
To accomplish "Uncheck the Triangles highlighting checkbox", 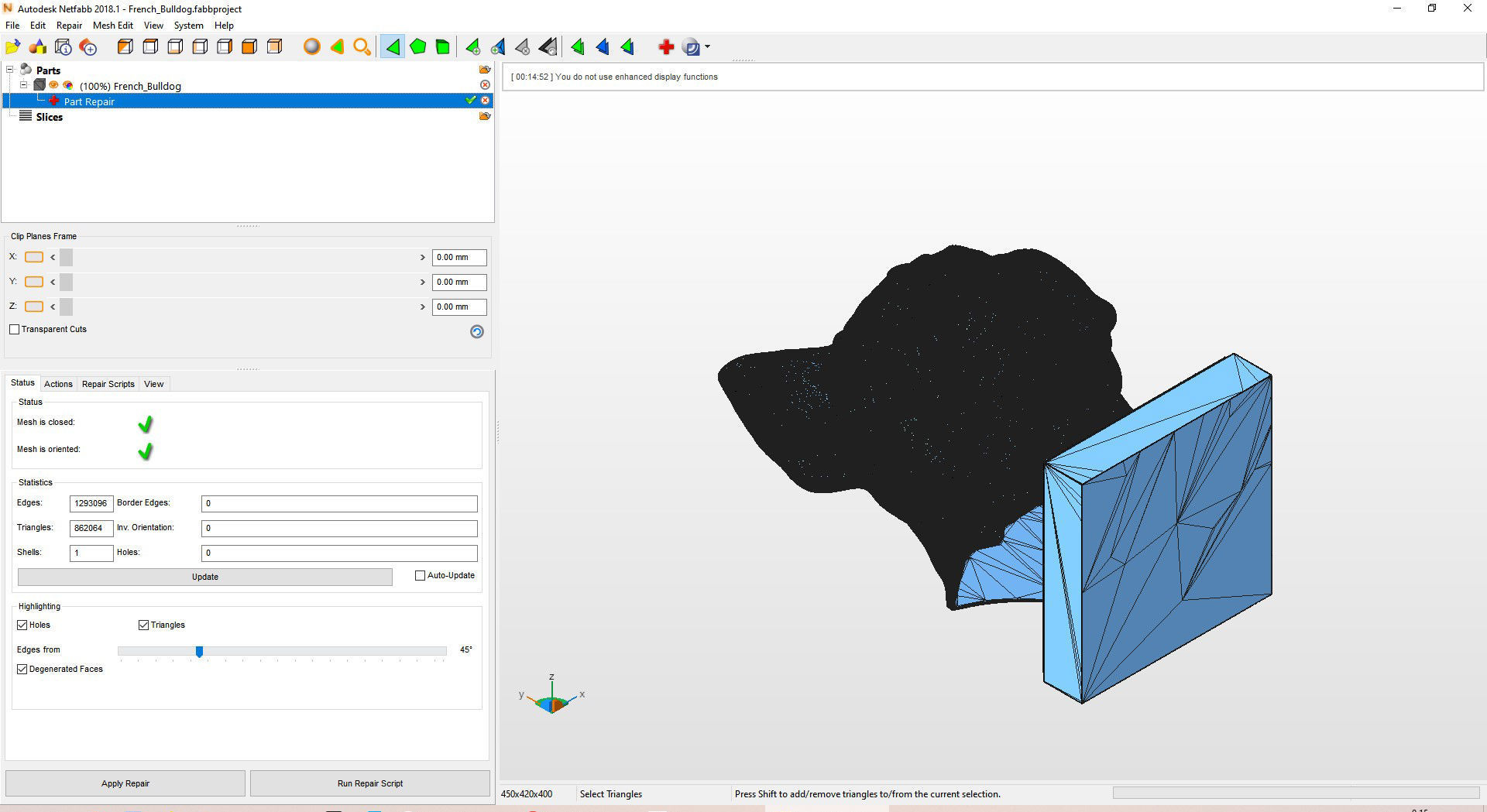I will pos(143,625).
